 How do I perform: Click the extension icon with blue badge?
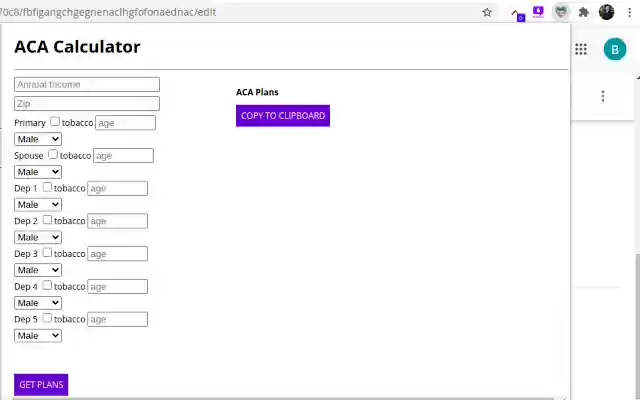pyautogui.click(x=518, y=14)
